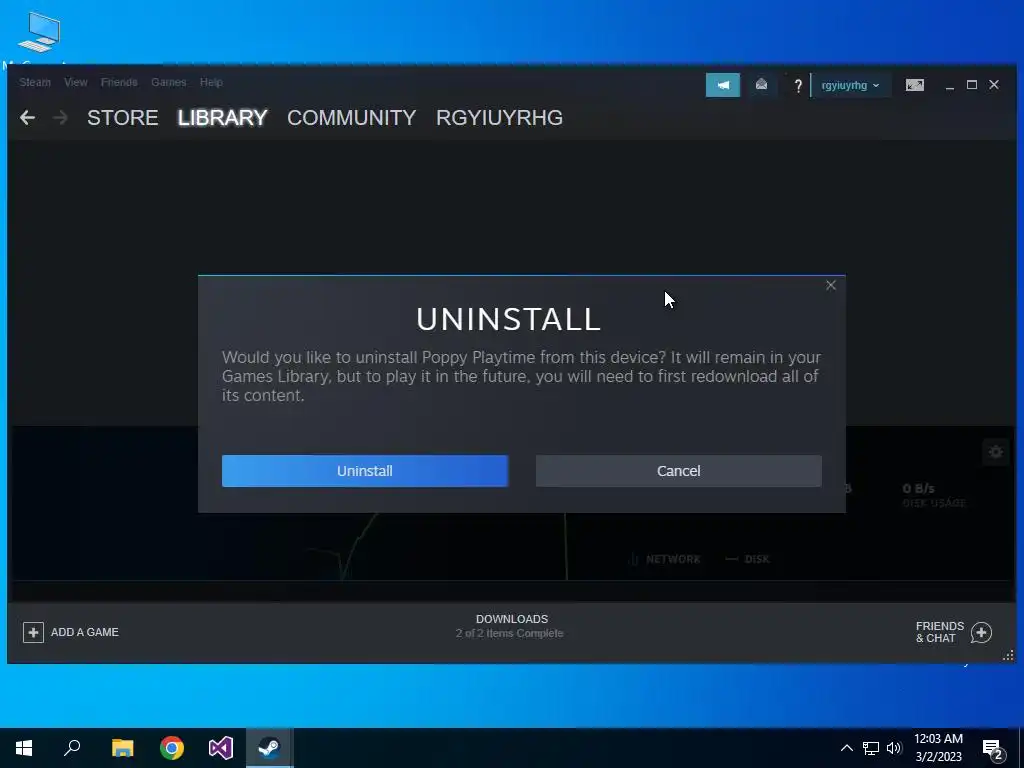Screen dimensions: 1024x768
Task: Open downloads settings gear icon
Action: [995, 452]
